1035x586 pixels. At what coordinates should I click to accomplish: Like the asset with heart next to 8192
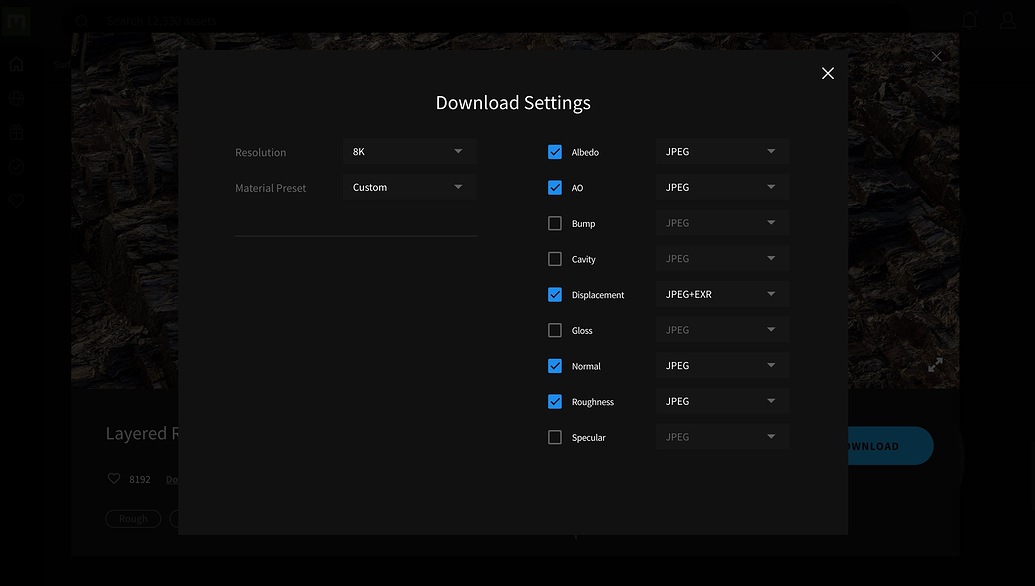click(114, 478)
